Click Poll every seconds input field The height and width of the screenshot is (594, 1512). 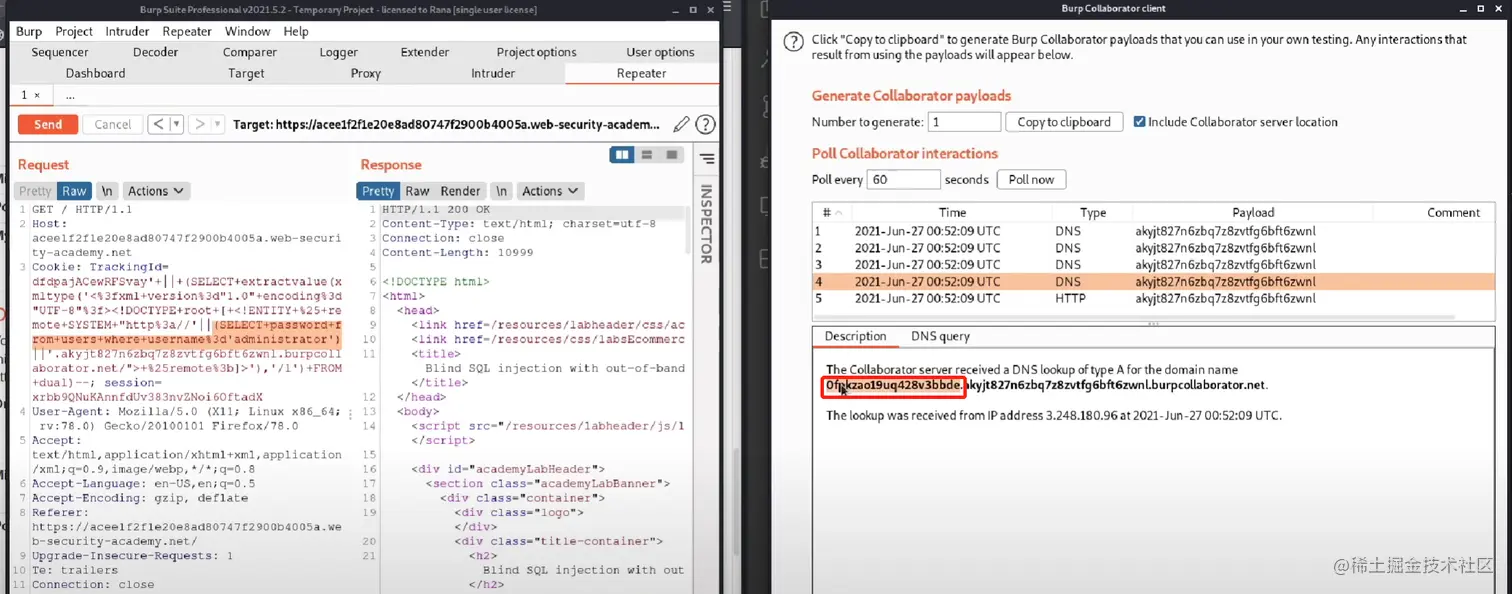(904, 179)
